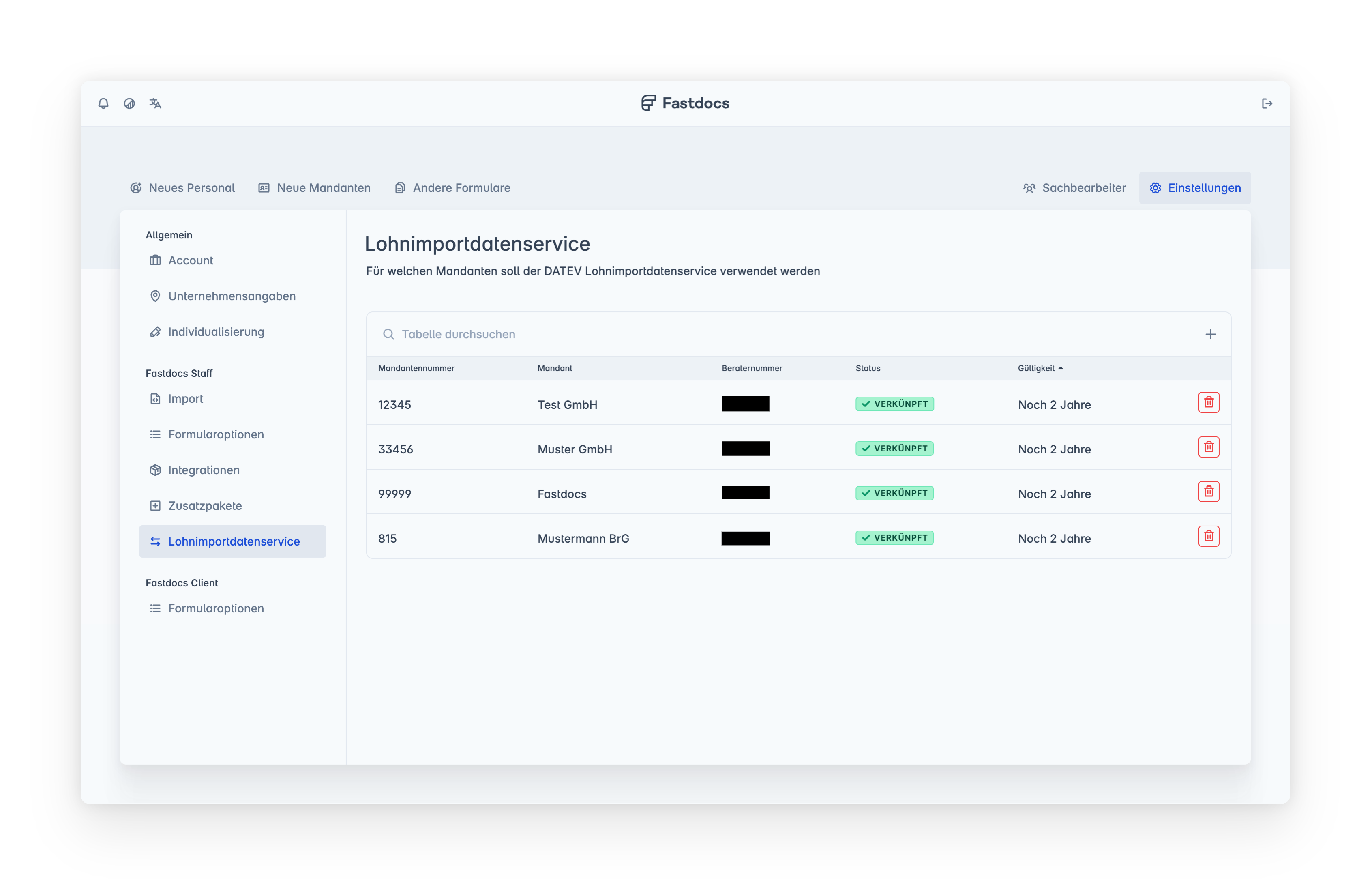Delete the Mustermann BrG entry
This screenshot has width=1372, height=885.
(x=1208, y=536)
